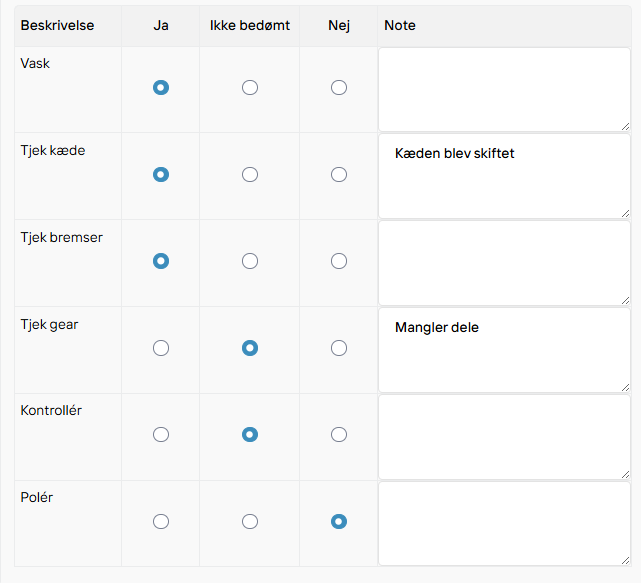The image size is (641, 583).
Task: Select Ja for the Vask row
Action: tap(161, 87)
